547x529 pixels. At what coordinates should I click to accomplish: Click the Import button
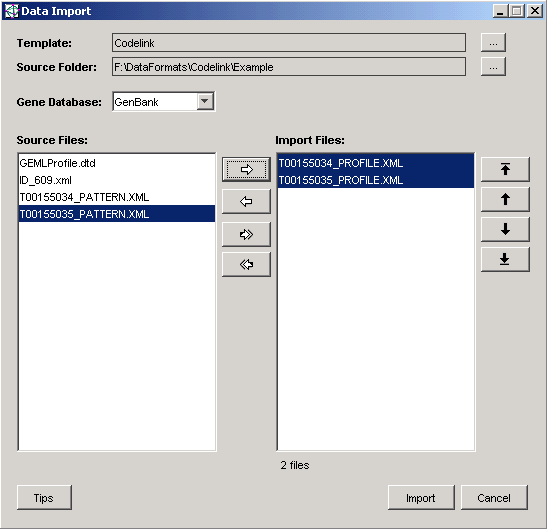point(421,498)
